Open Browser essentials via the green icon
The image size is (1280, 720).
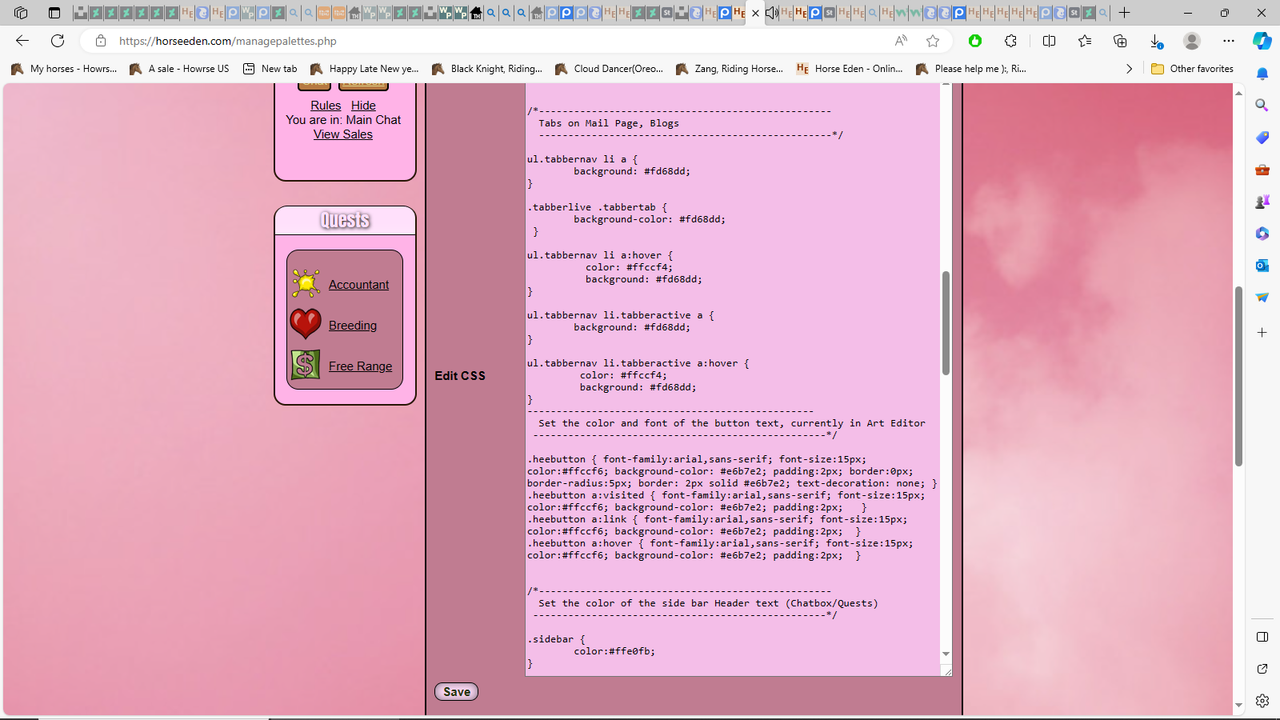[974, 40]
